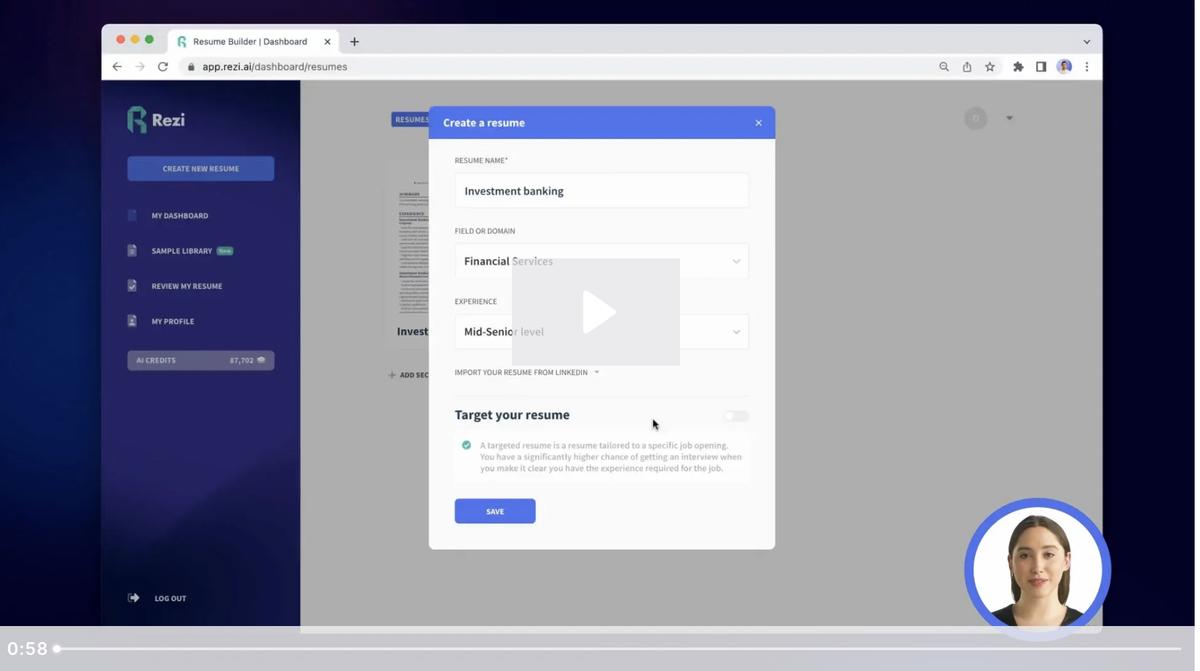
Task: Open the Experience level dropdown
Action: [x=601, y=332]
